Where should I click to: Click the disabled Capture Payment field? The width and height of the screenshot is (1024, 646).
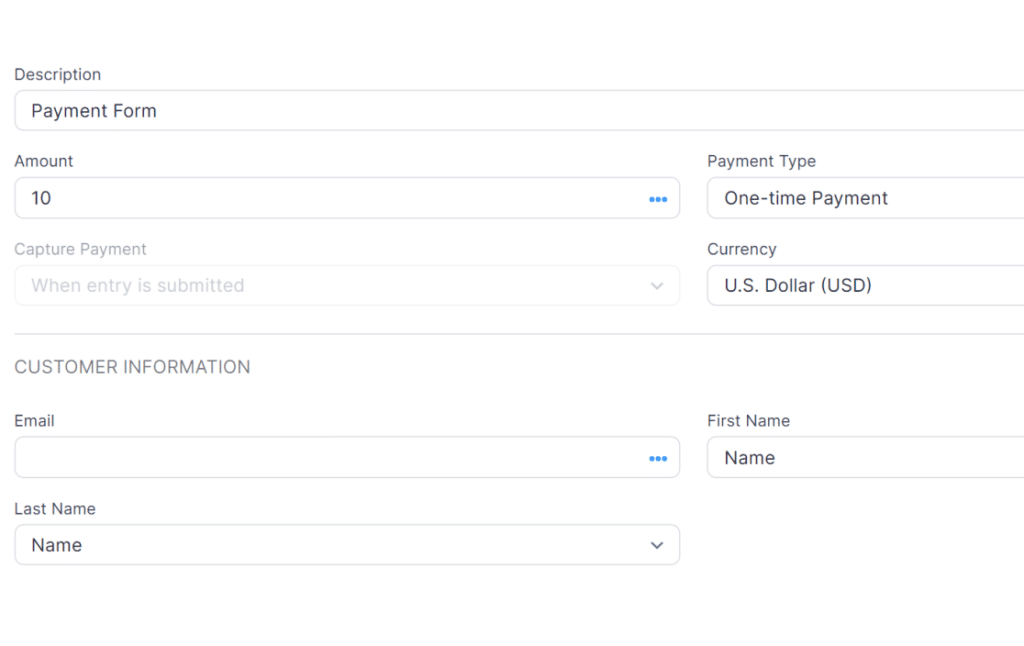pyautogui.click(x=300, y=285)
